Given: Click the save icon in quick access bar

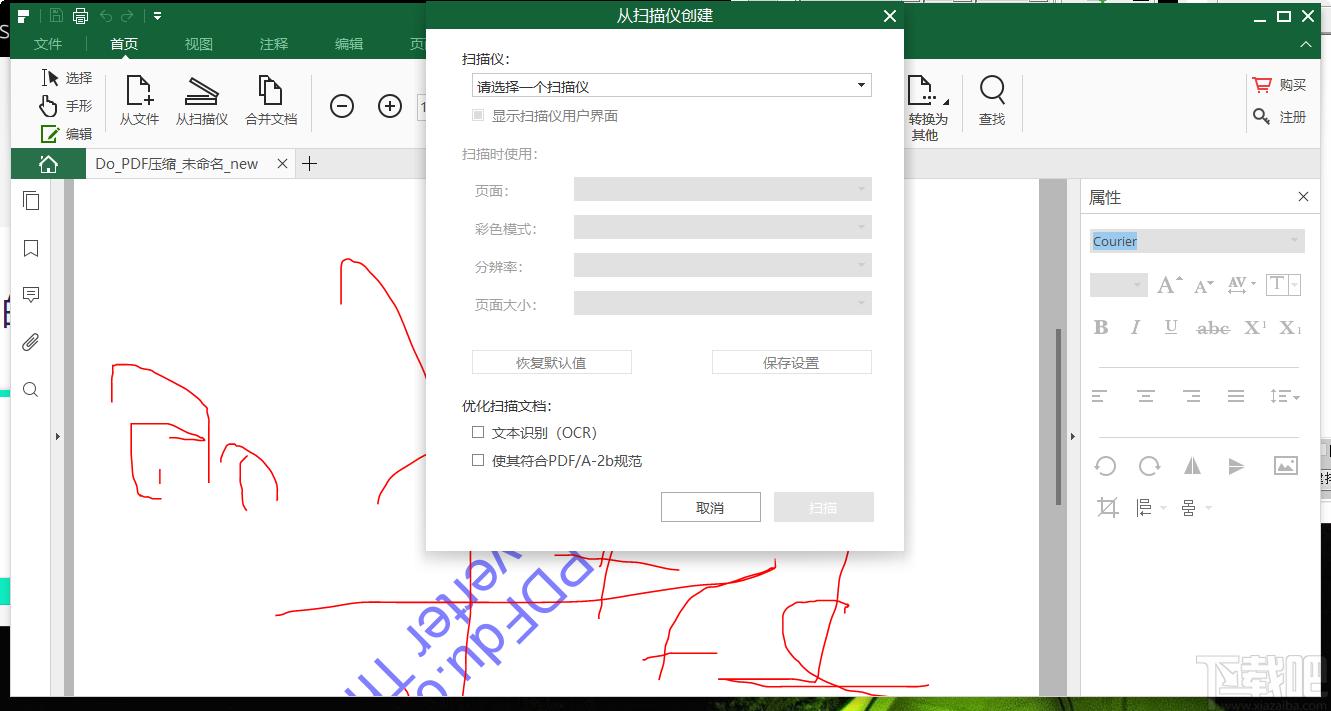Looking at the screenshot, I should pos(57,16).
